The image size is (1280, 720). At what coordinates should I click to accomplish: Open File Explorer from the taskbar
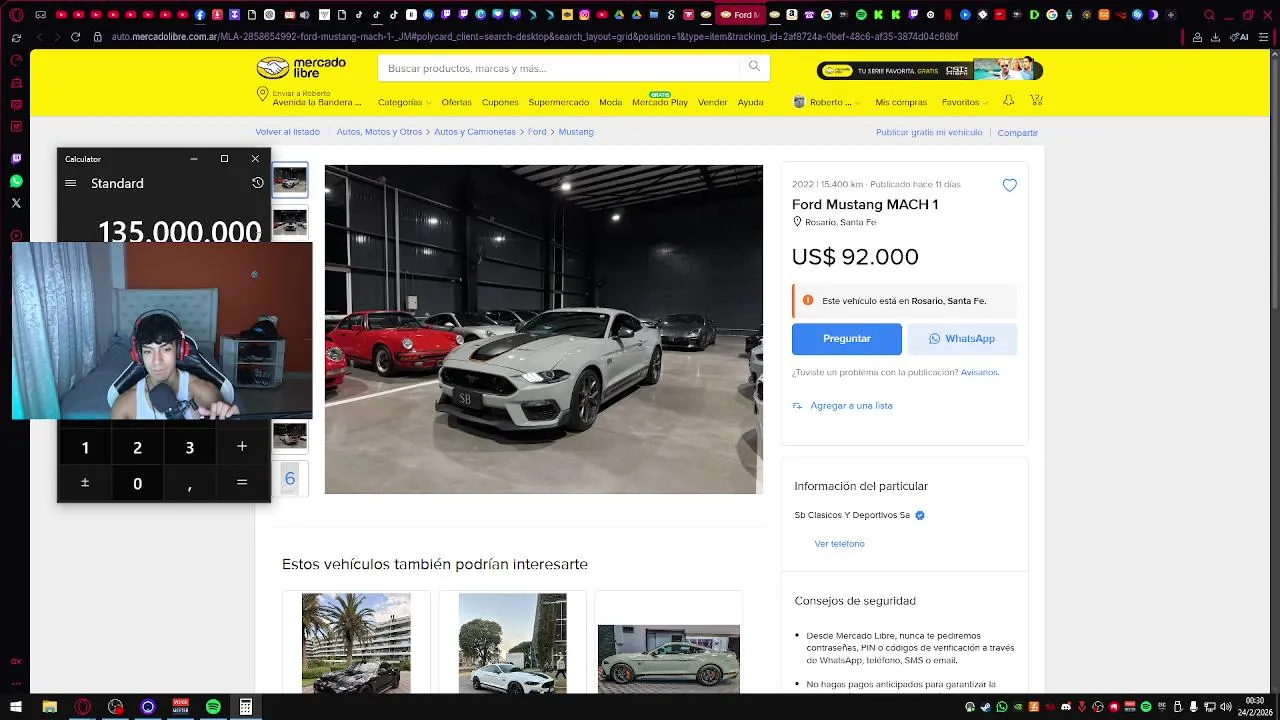point(49,707)
